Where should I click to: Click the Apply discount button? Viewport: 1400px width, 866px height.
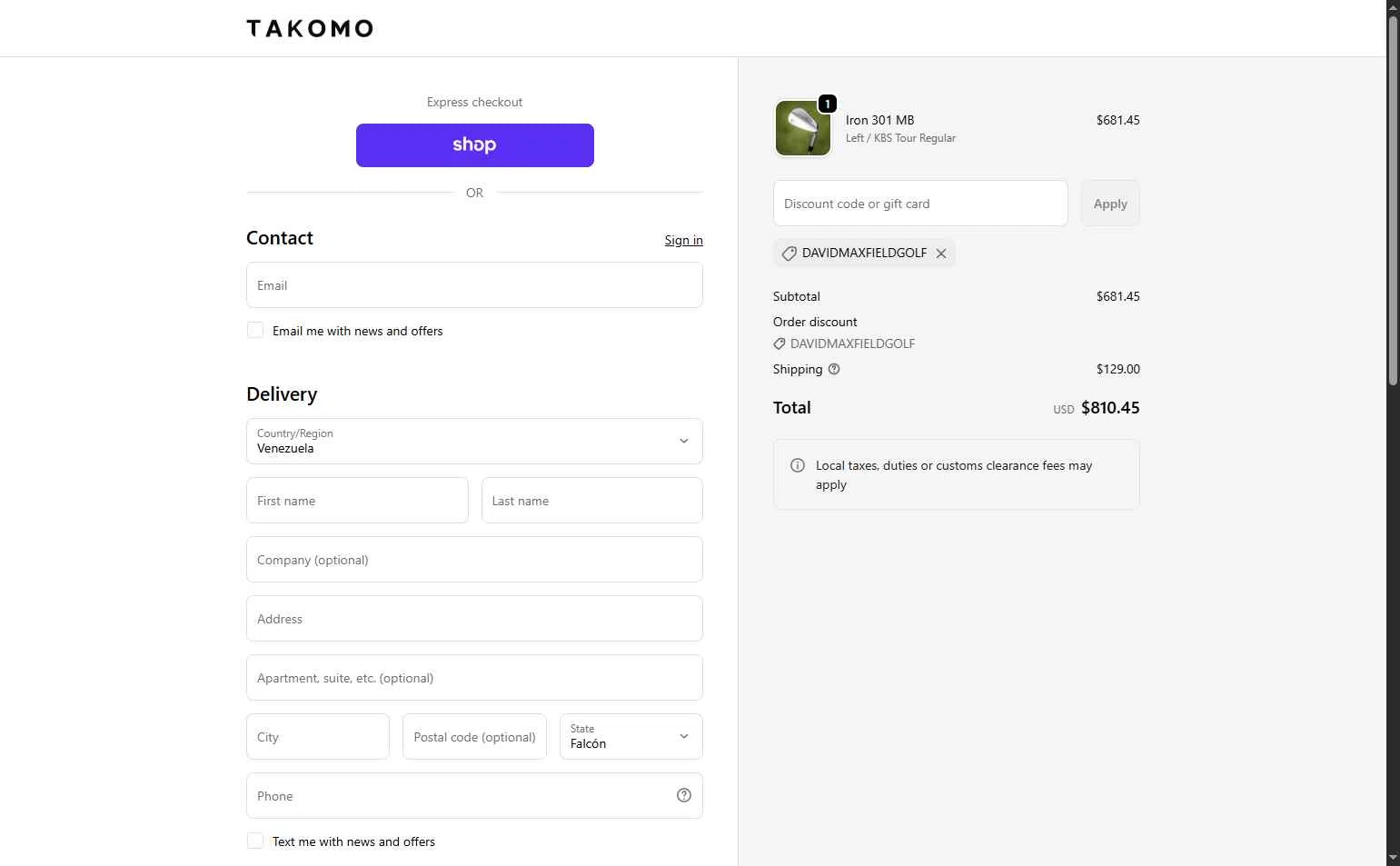point(1110,204)
